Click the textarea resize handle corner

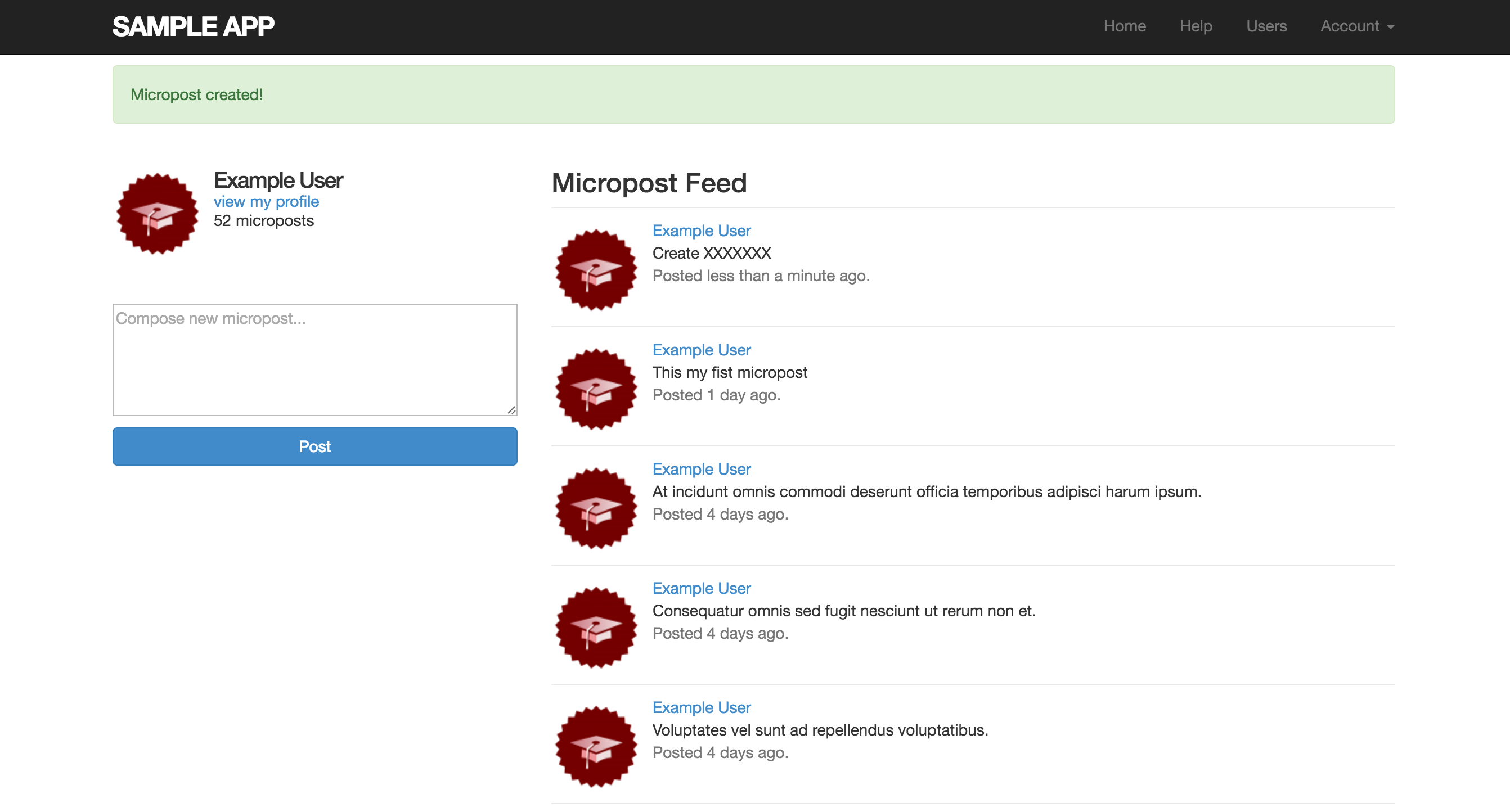(512, 410)
